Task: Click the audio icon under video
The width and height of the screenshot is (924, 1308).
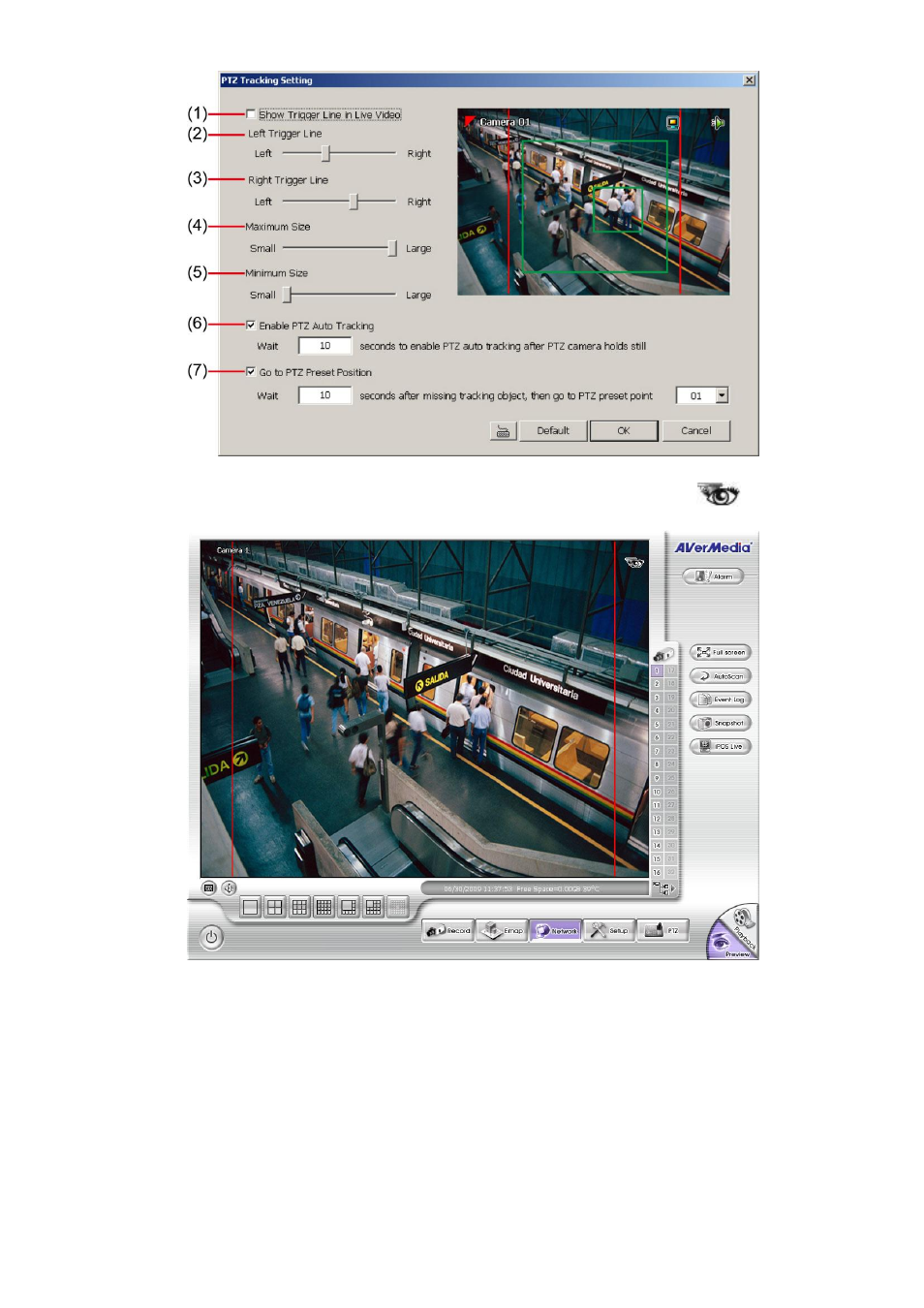Action: click(230, 888)
